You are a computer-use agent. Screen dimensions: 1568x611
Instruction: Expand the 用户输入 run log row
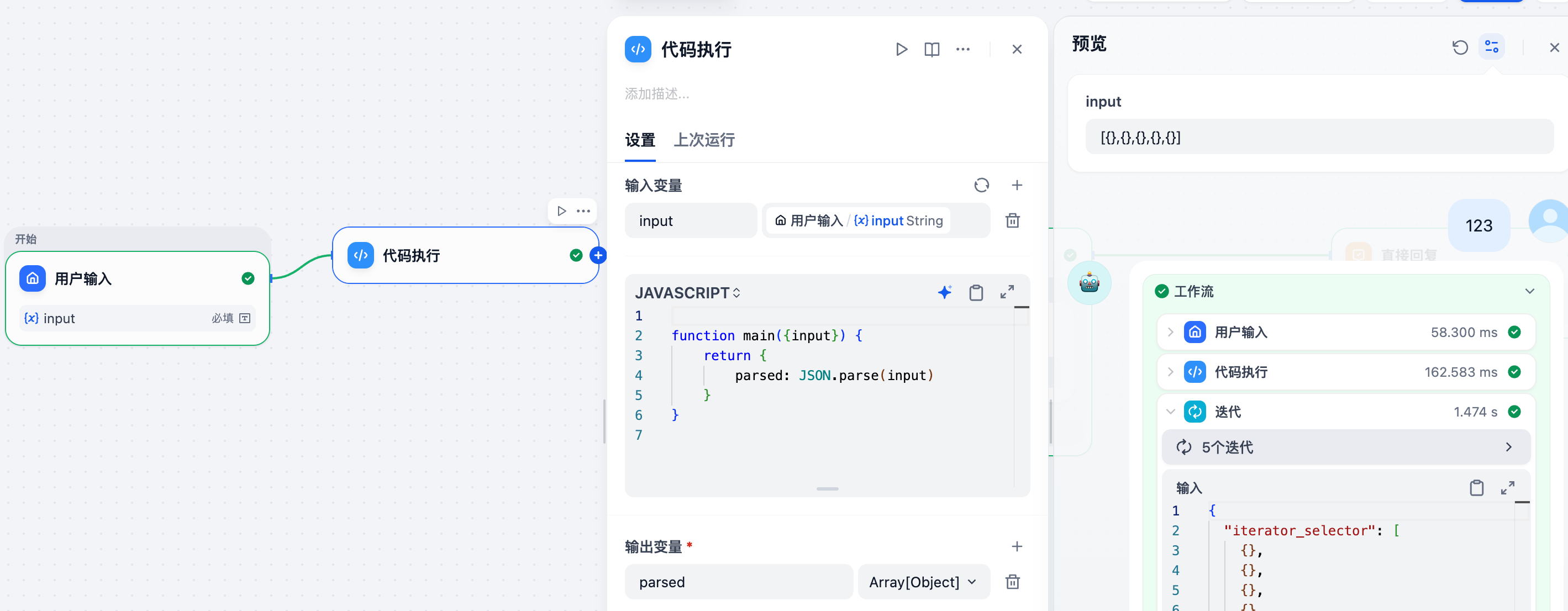click(x=1345, y=332)
